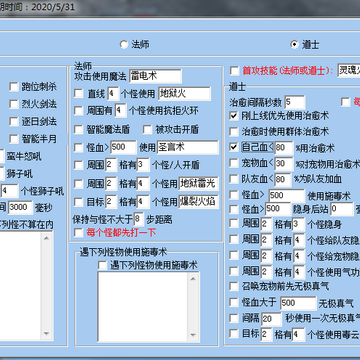
Task: Click down arrow of 下列怪不算在内 list scrollbar
Action: 46,335
